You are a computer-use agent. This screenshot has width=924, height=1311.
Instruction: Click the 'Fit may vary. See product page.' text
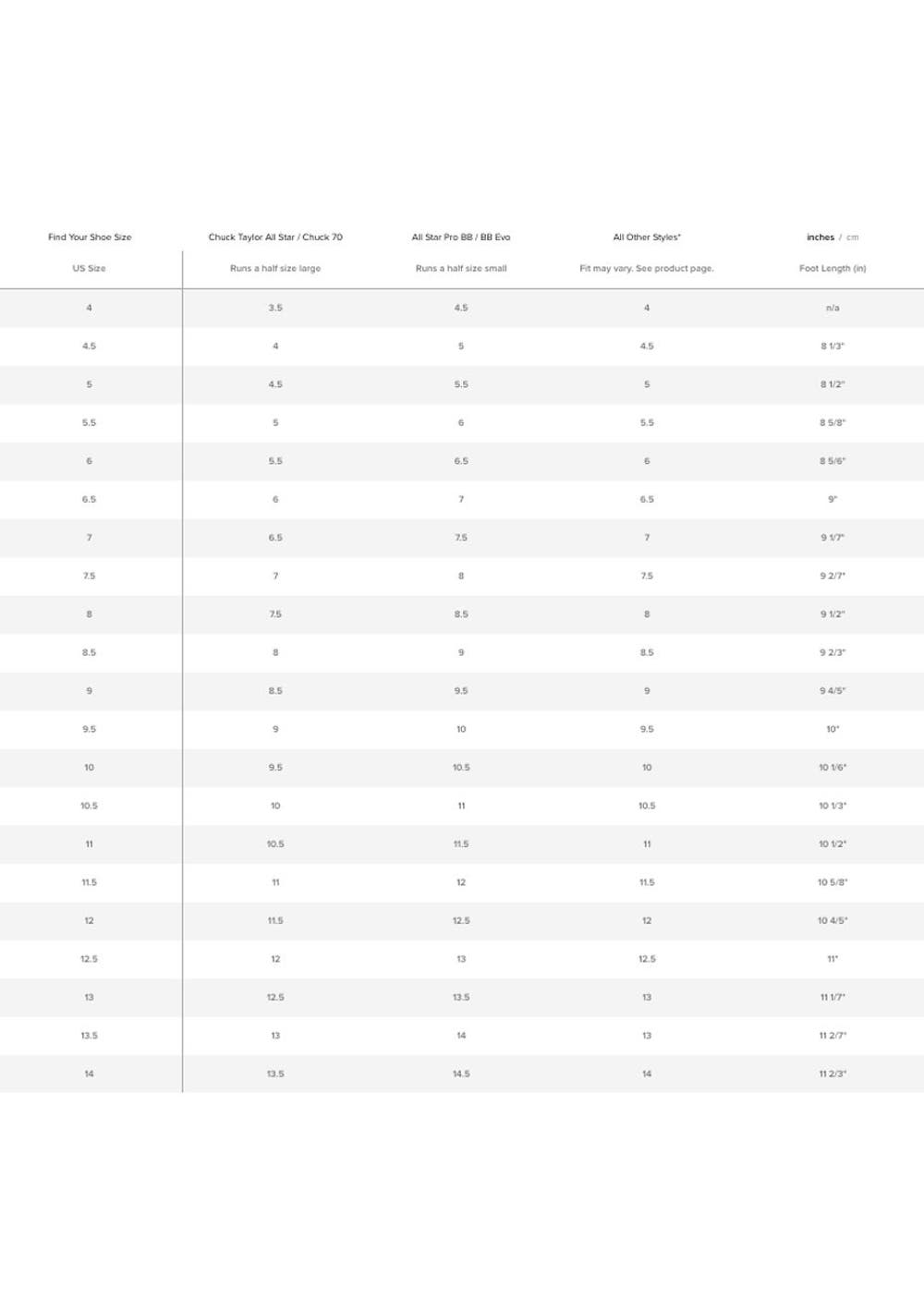(x=647, y=269)
